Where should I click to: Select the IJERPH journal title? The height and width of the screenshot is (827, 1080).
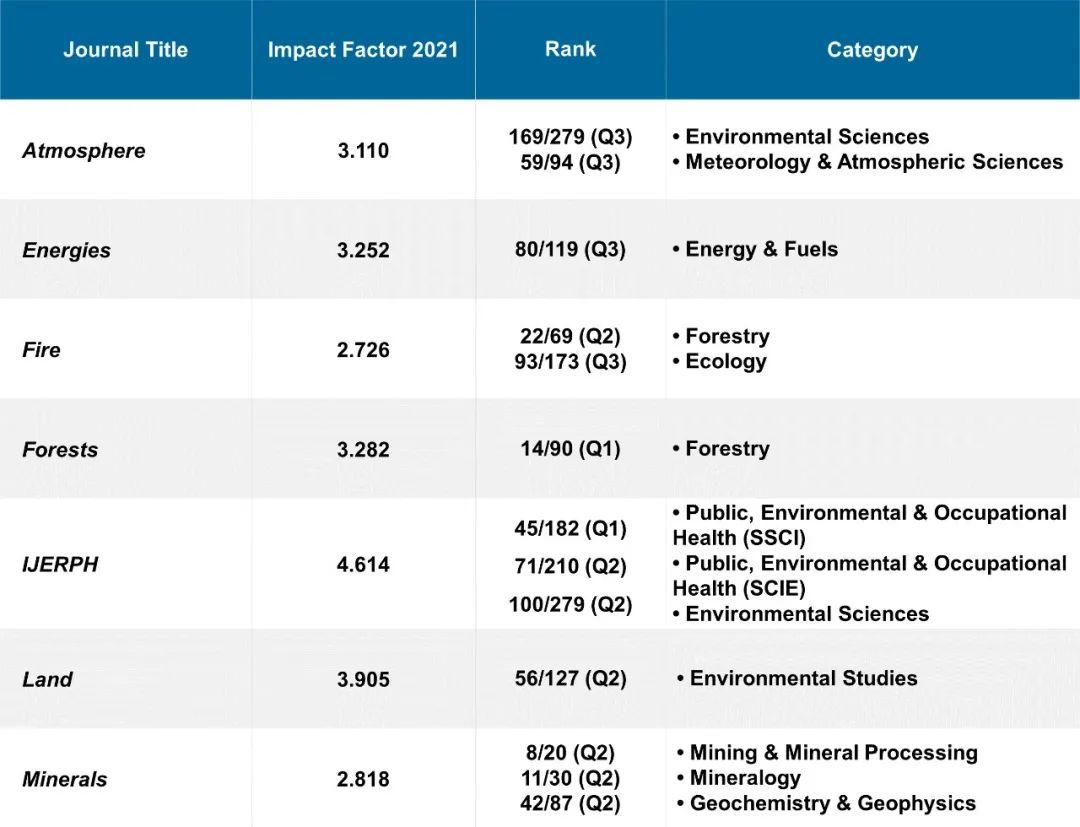click(x=60, y=565)
